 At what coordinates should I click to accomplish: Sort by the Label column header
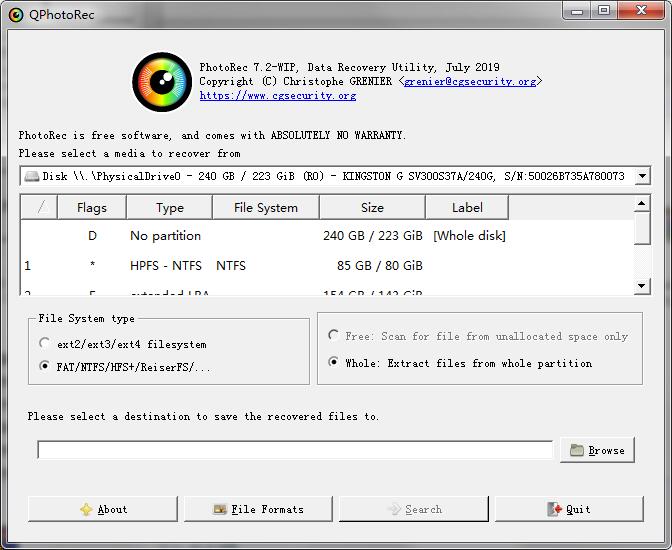click(467, 207)
